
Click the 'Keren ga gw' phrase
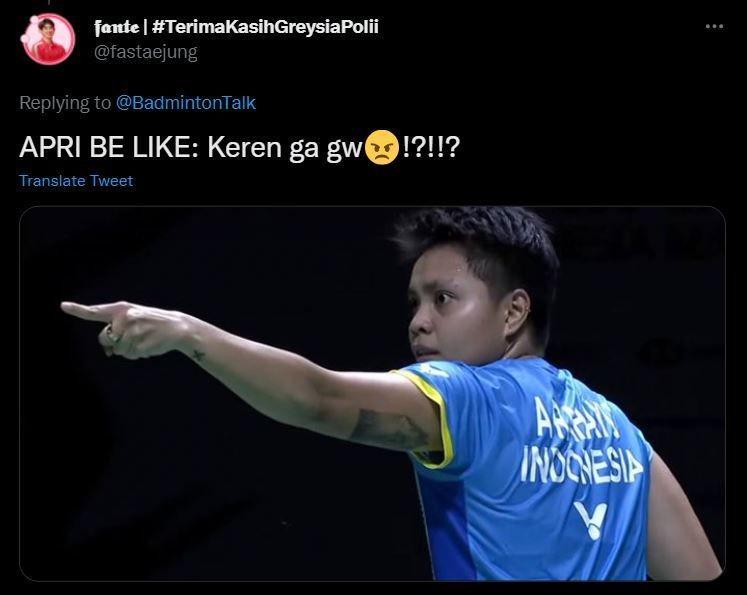click(x=284, y=148)
